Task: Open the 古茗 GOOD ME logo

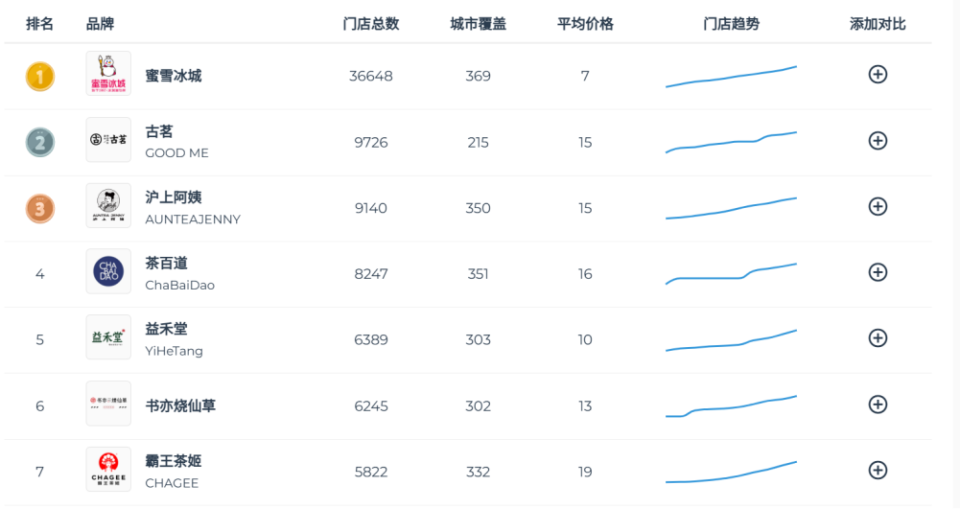Action: [108, 141]
